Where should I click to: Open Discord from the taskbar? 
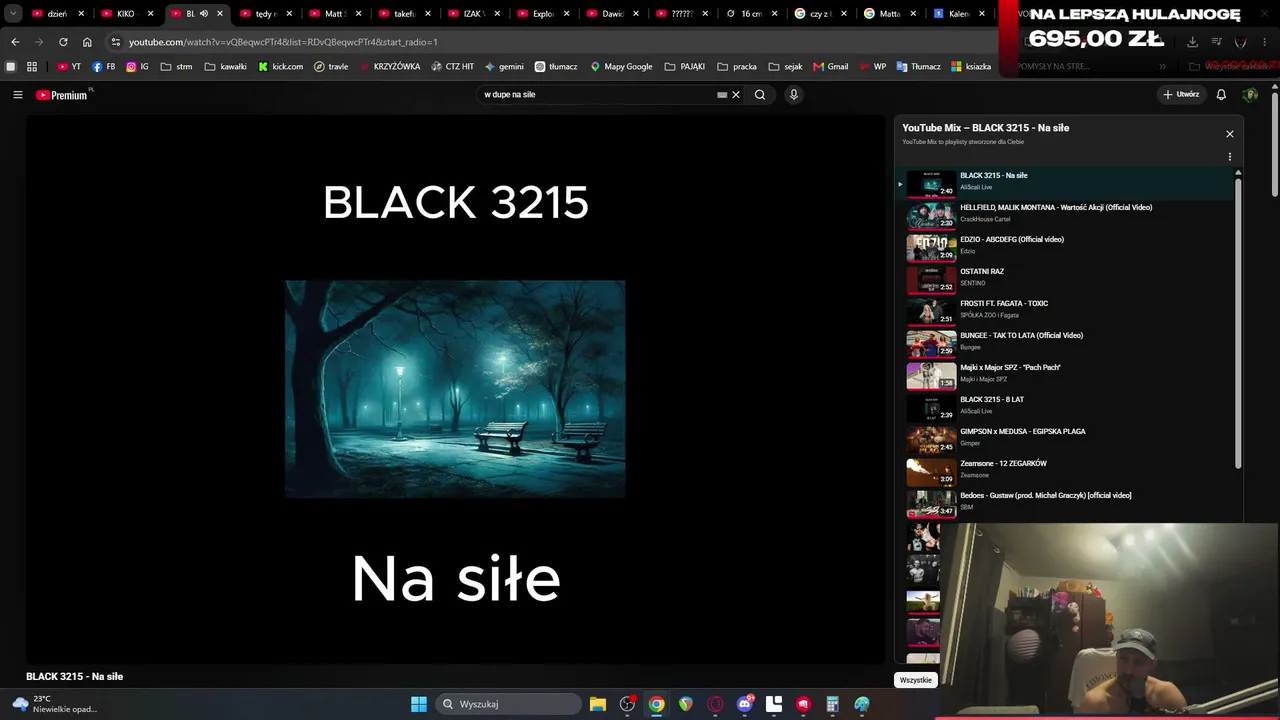click(744, 704)
